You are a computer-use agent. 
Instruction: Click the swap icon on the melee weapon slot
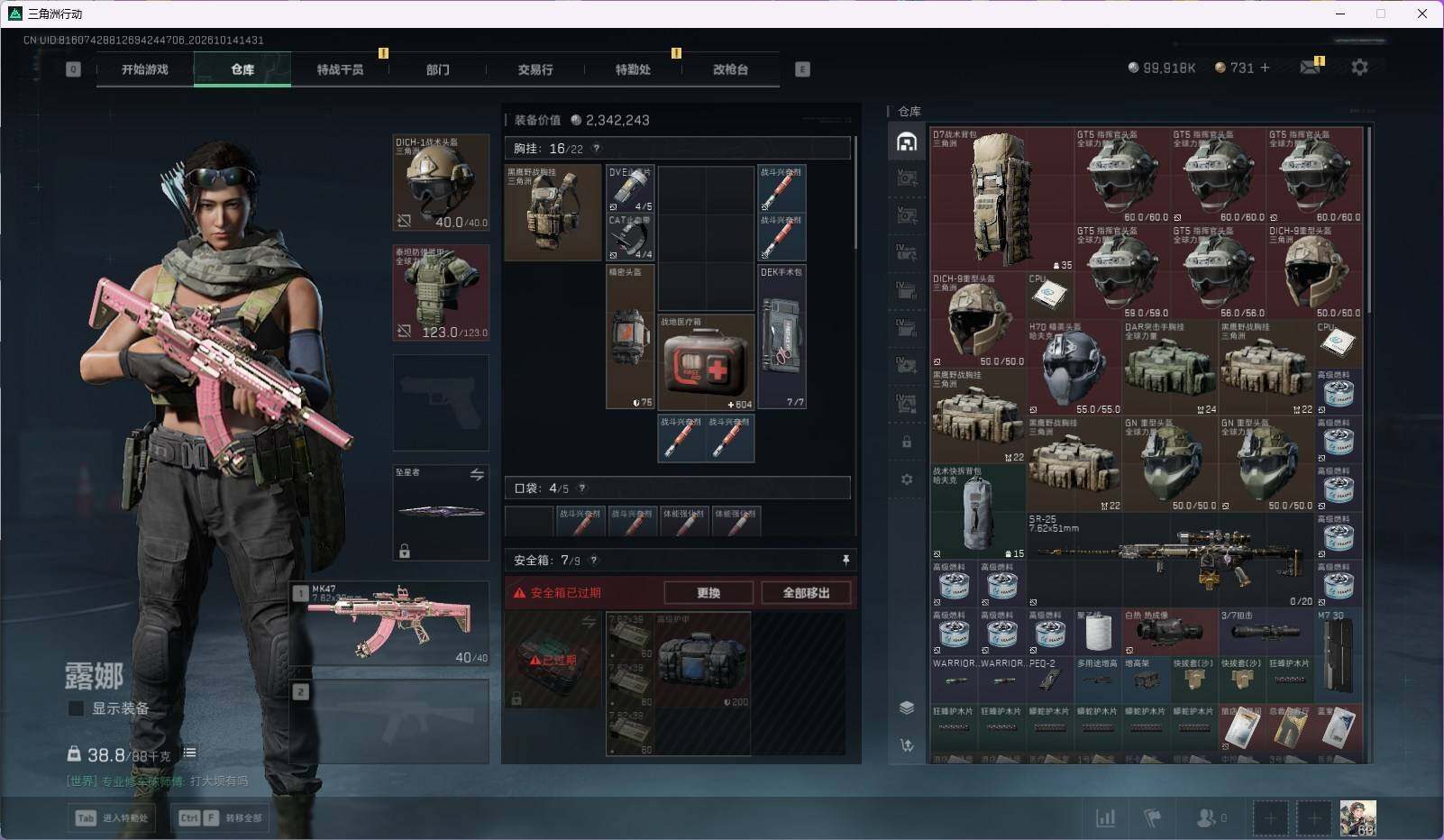point(477,474)
